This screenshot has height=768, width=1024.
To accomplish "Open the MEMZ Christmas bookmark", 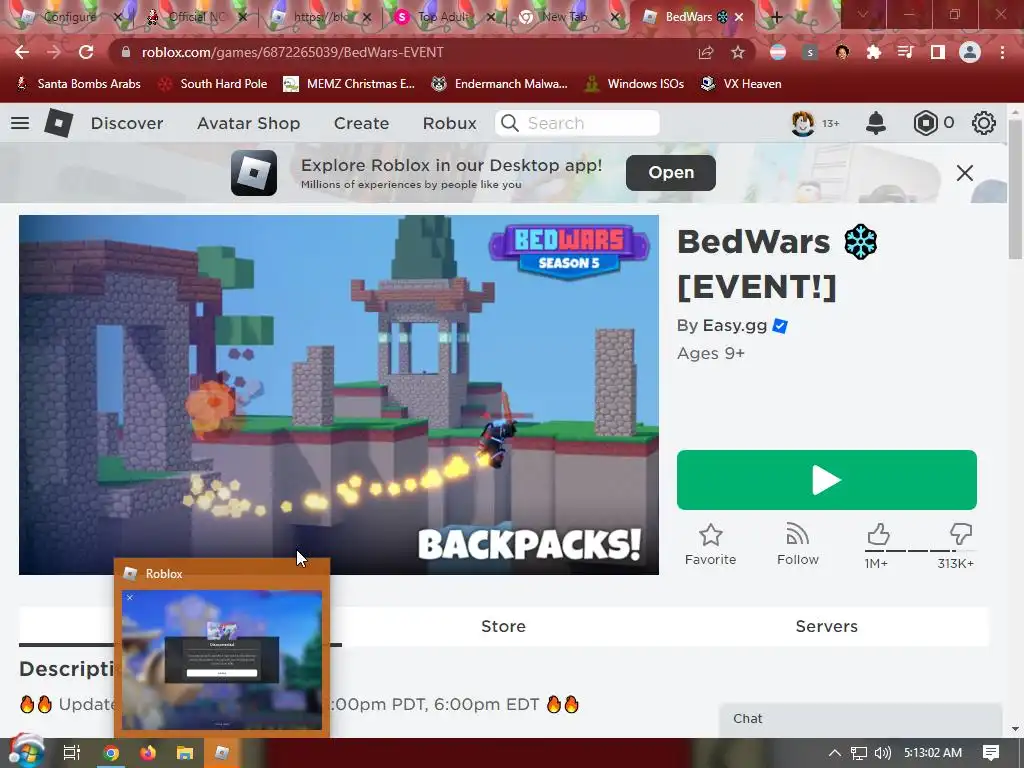I will click(x=349, y=84).
